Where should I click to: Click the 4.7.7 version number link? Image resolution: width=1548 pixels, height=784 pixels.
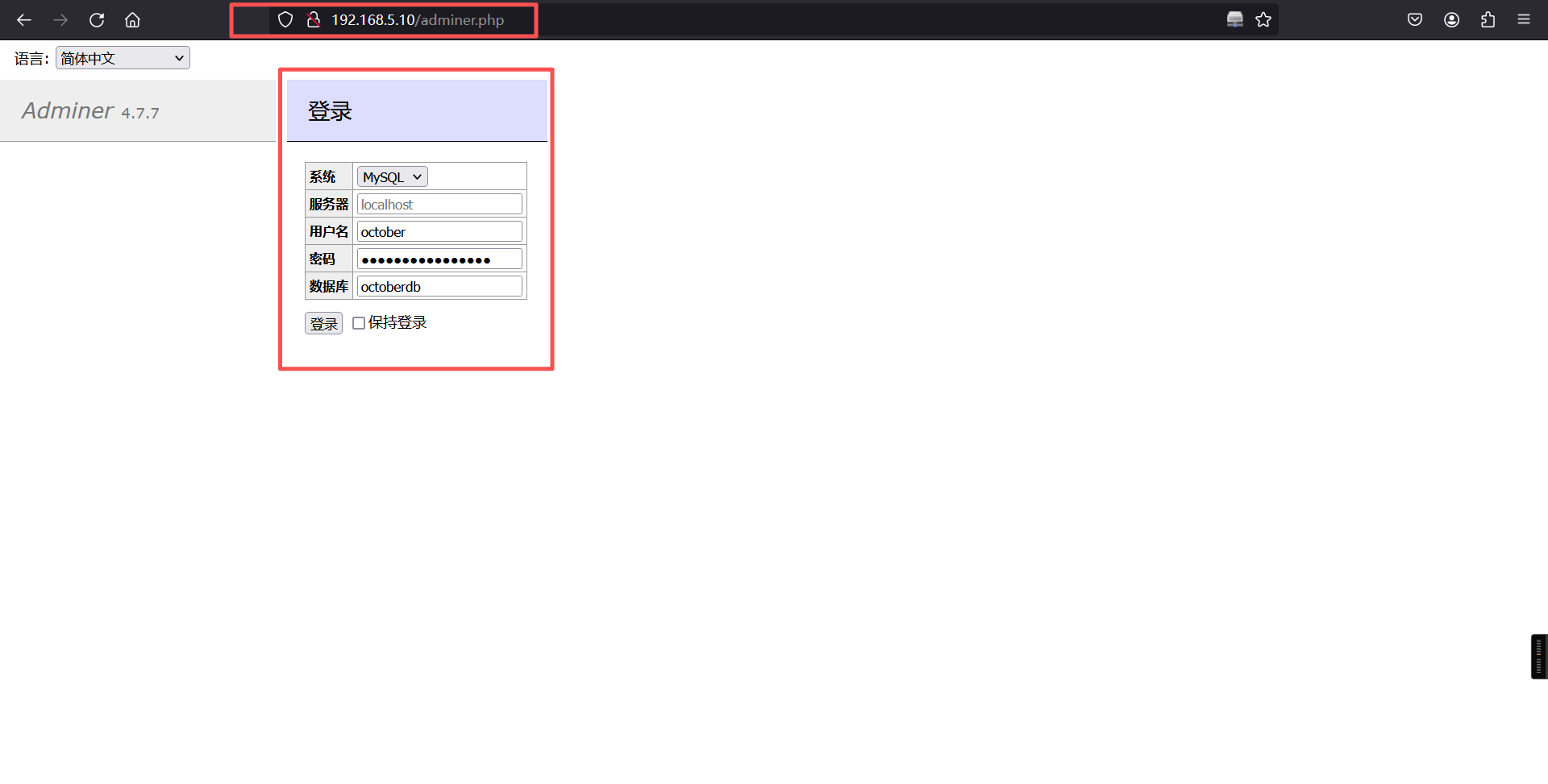click(140, 113)
